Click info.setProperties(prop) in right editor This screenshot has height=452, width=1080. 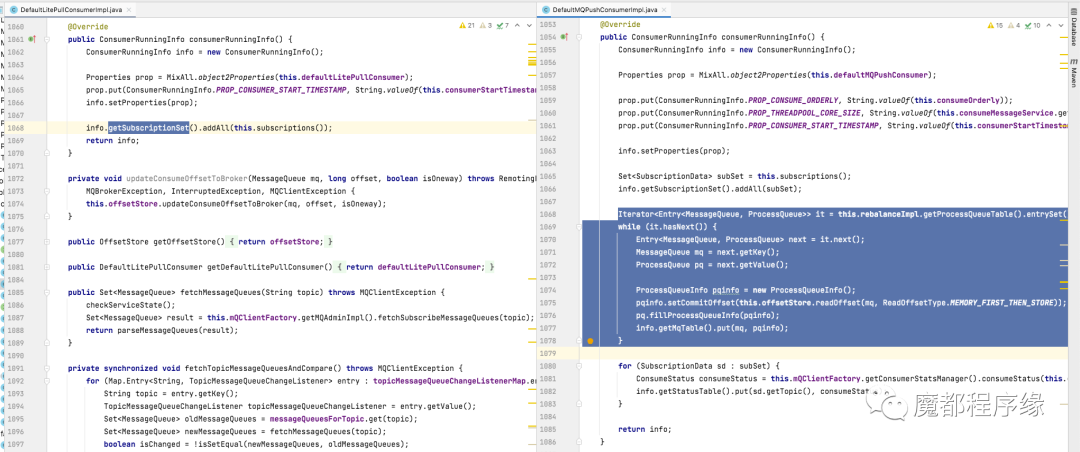[673, 151]
